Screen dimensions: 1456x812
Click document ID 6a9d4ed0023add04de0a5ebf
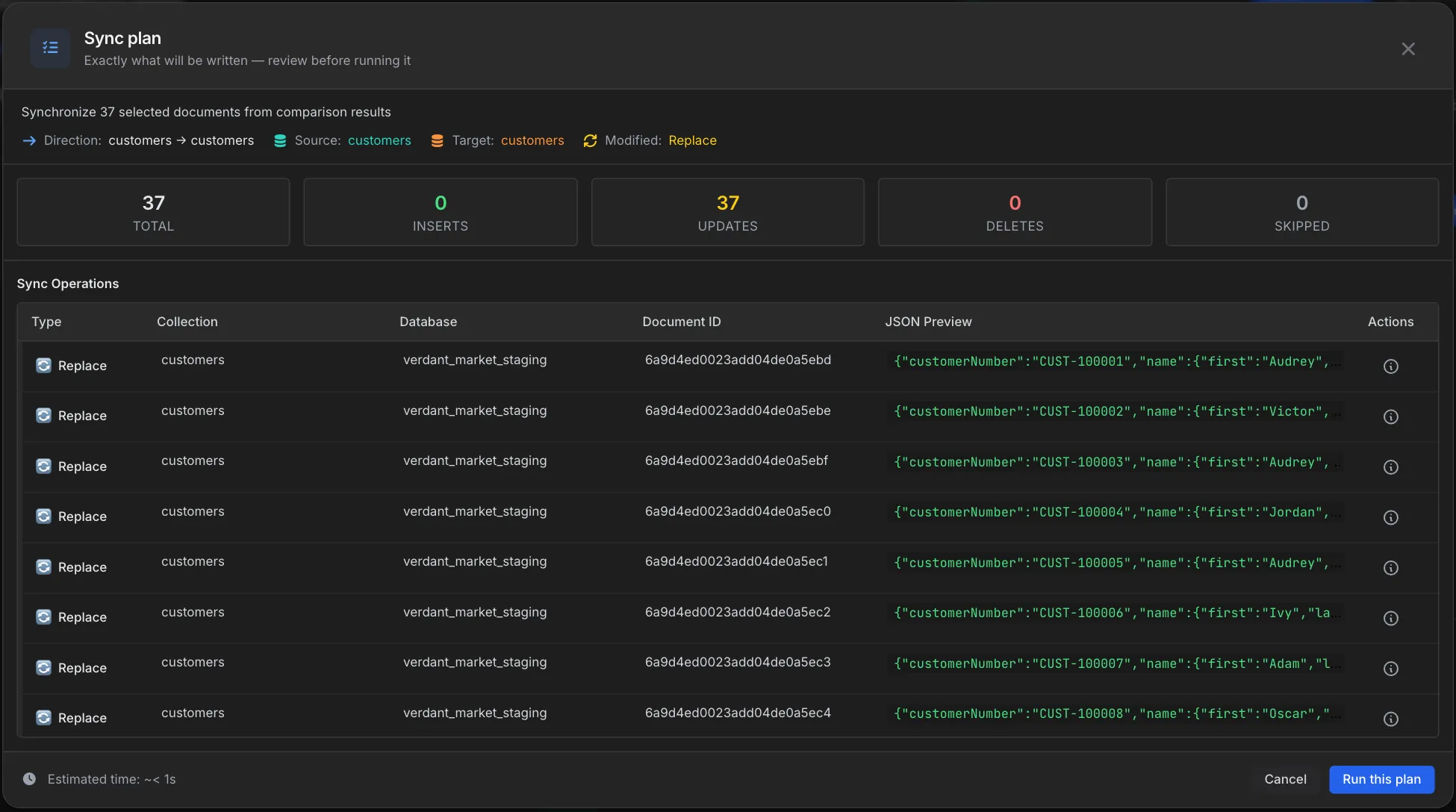point(736,460)
